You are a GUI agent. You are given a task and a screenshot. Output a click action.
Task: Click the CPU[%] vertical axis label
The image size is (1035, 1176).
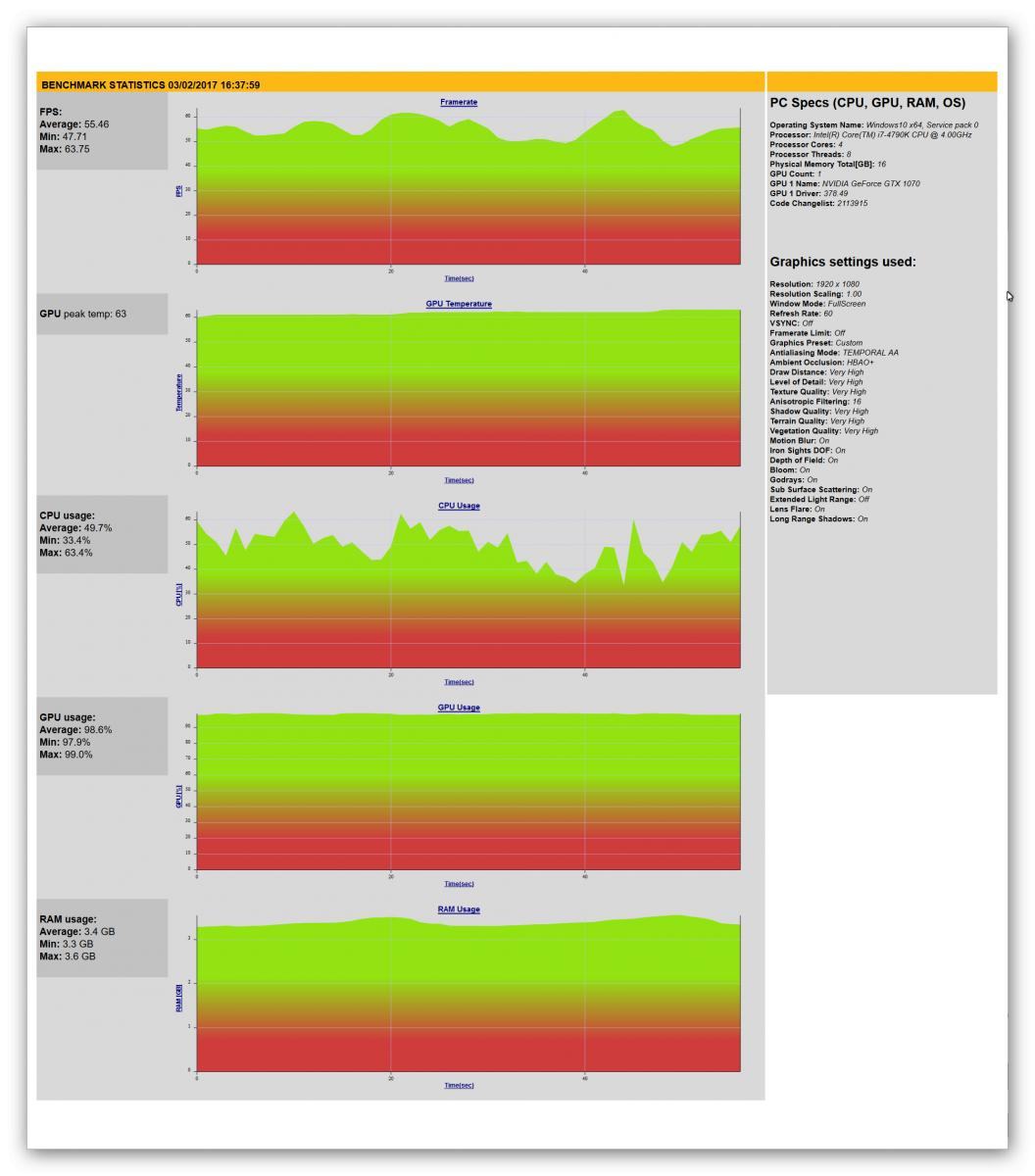pos(178,595)
